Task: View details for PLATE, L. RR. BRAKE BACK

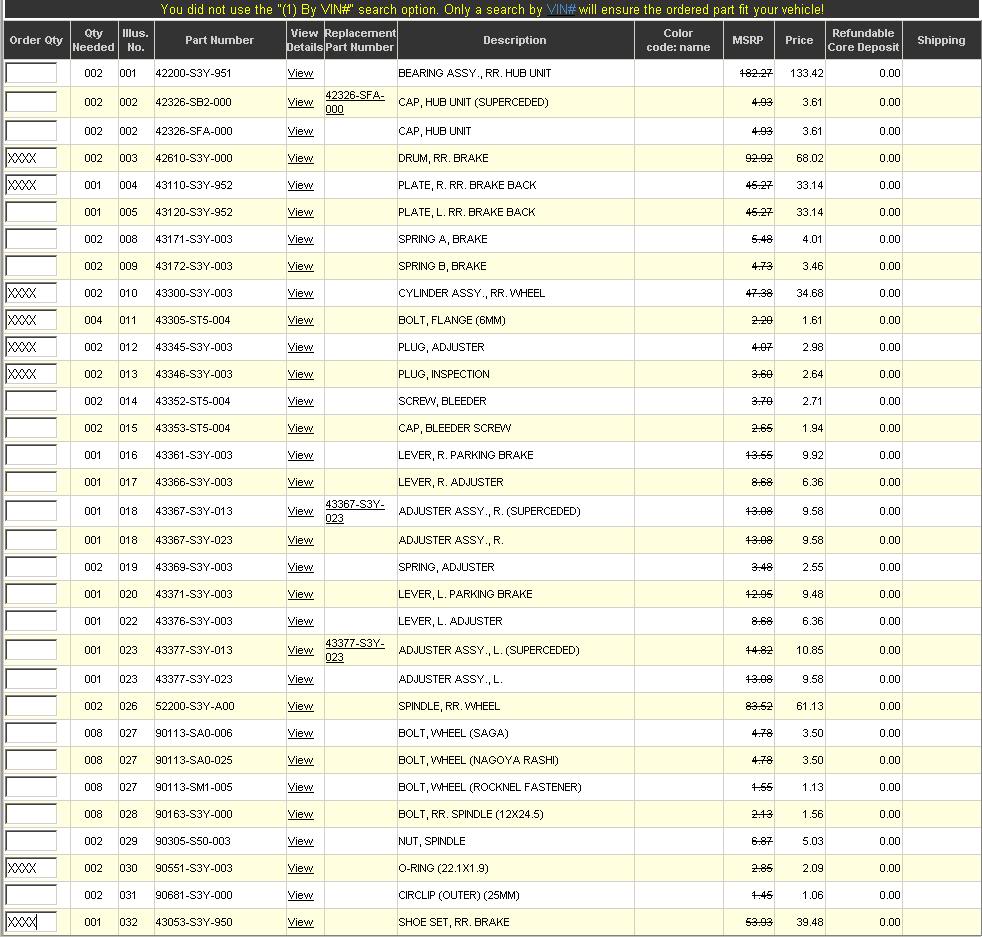Action: pyautogui.click(x=300, y=212)
